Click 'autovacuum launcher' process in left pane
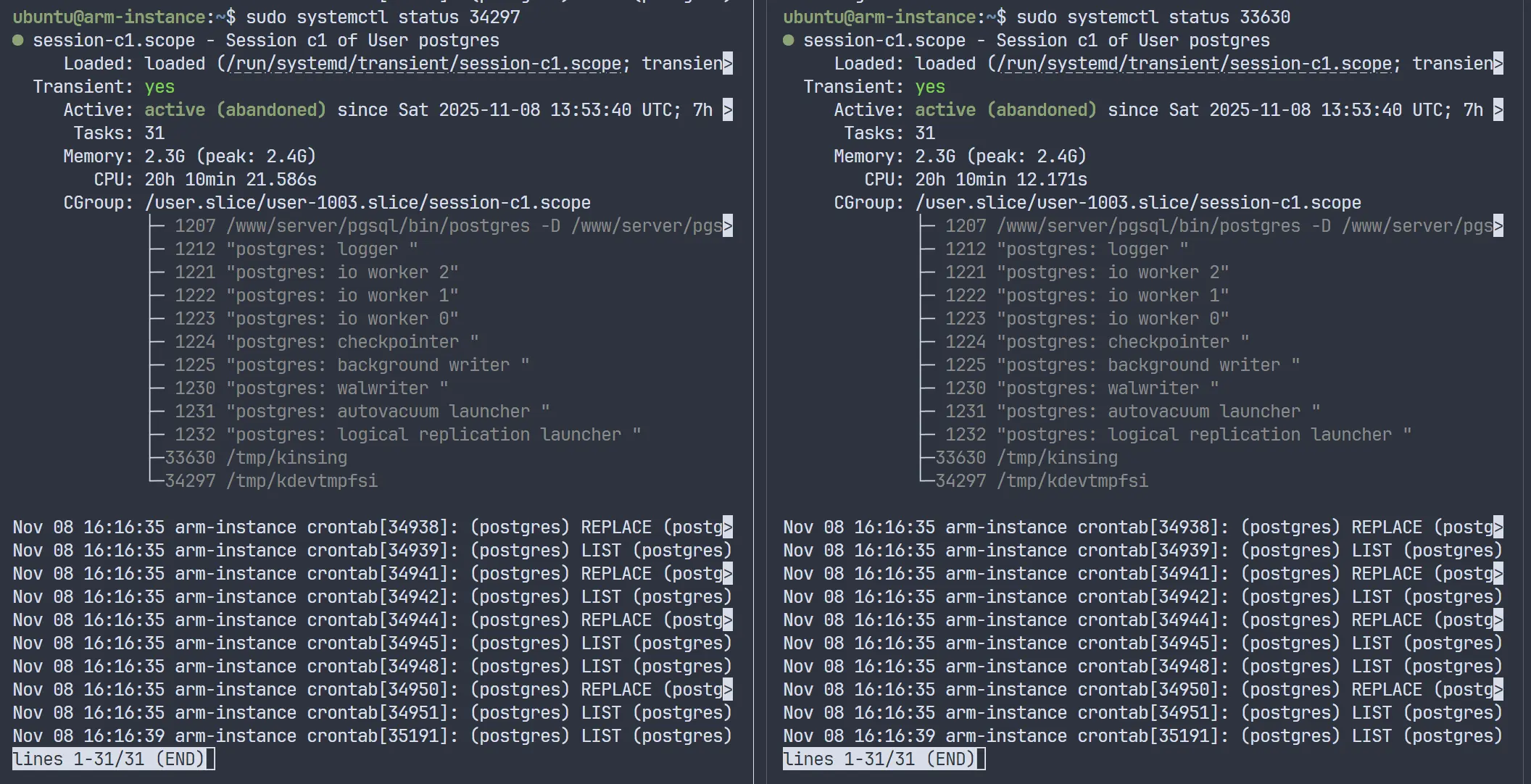Viewport: 1531px width, 784px height. pyautogui.click(x=433, y=412)
